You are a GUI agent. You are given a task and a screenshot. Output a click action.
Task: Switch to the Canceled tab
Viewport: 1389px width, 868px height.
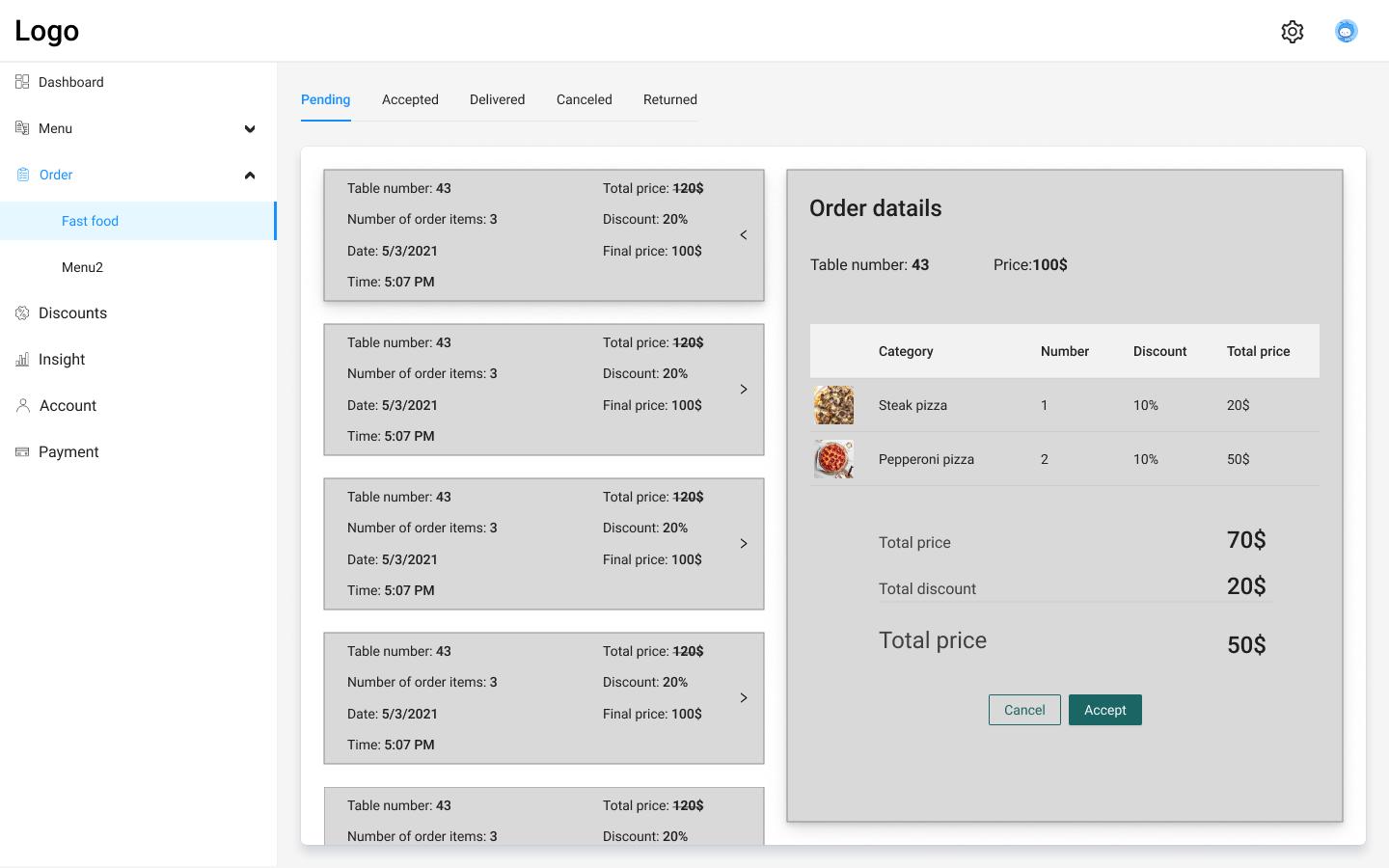coord(585,99)
